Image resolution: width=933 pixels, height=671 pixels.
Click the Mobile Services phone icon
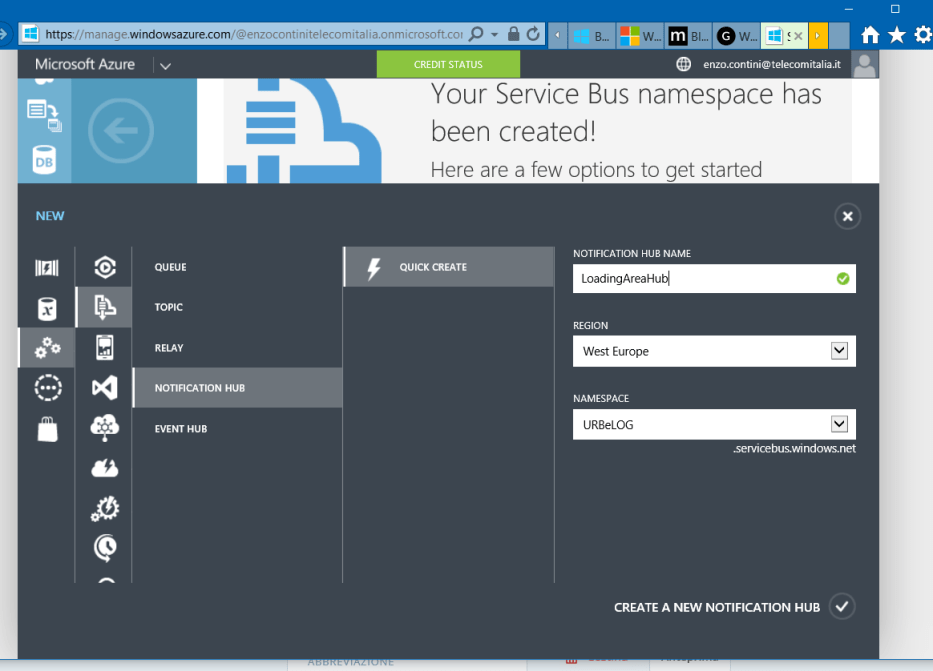pos(105,347)
